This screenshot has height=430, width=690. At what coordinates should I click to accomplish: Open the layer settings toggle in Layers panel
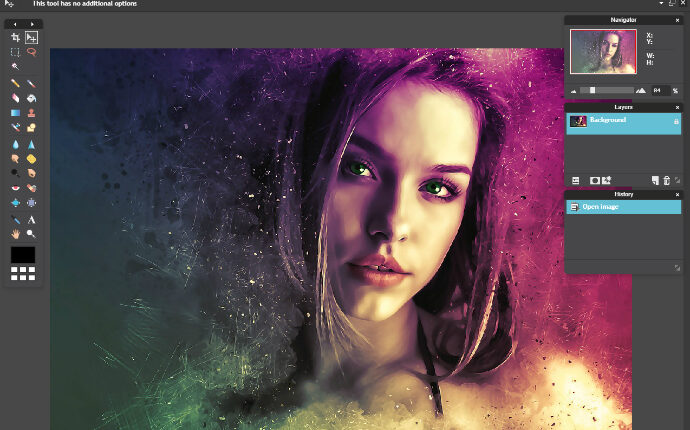[x=575, y=180]
